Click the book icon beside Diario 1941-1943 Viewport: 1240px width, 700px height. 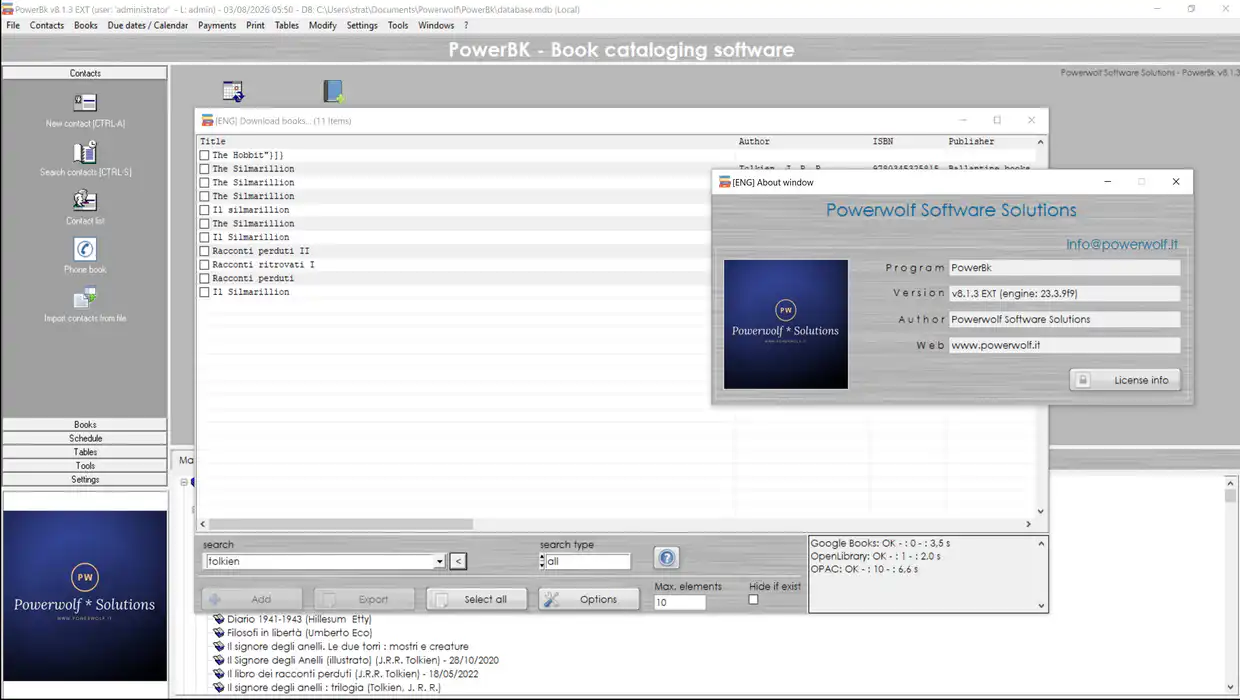coord(218,619)
